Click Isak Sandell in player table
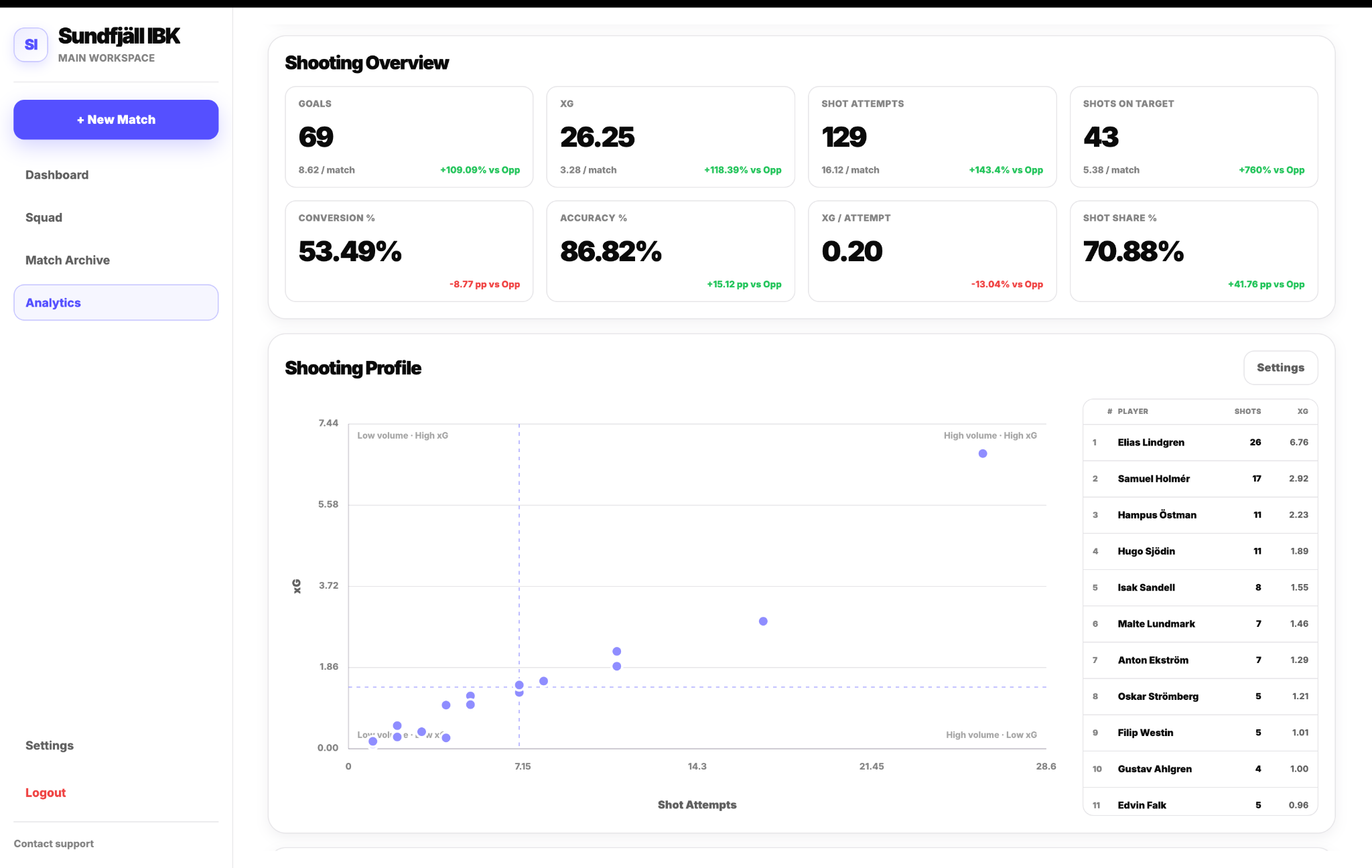1372x868 pixels. (x=1200, y=587)
